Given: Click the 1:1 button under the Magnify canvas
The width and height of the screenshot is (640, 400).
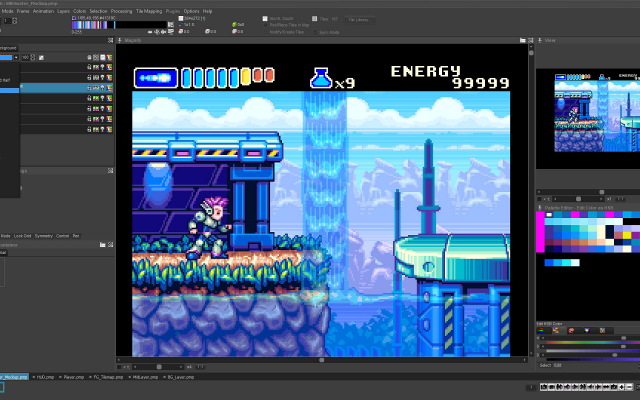Looking at the screenshot, I should click(200, 367).
